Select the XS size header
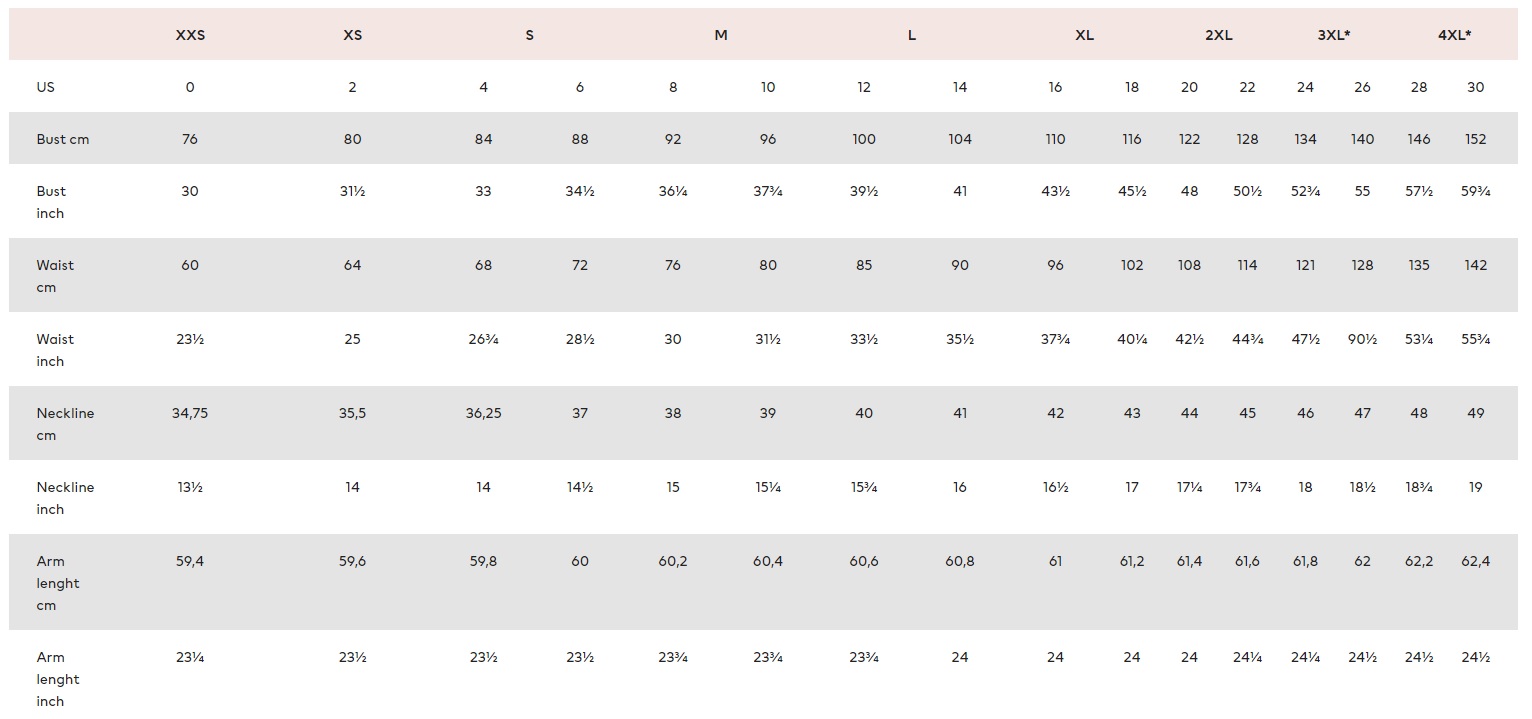 (x=352, y=35)
